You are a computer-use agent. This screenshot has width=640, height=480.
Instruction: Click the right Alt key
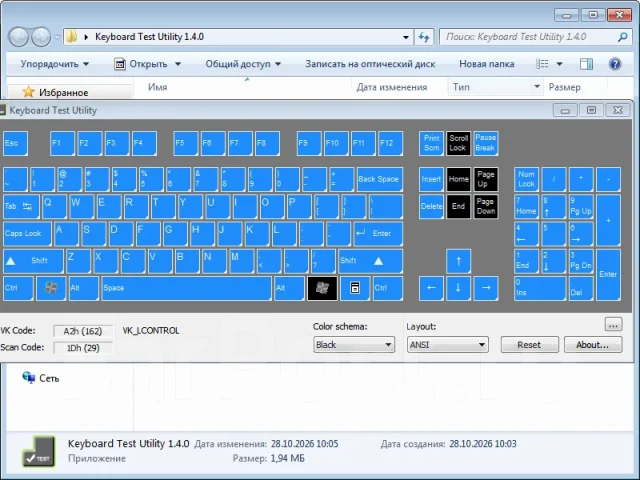coord(289,288)
